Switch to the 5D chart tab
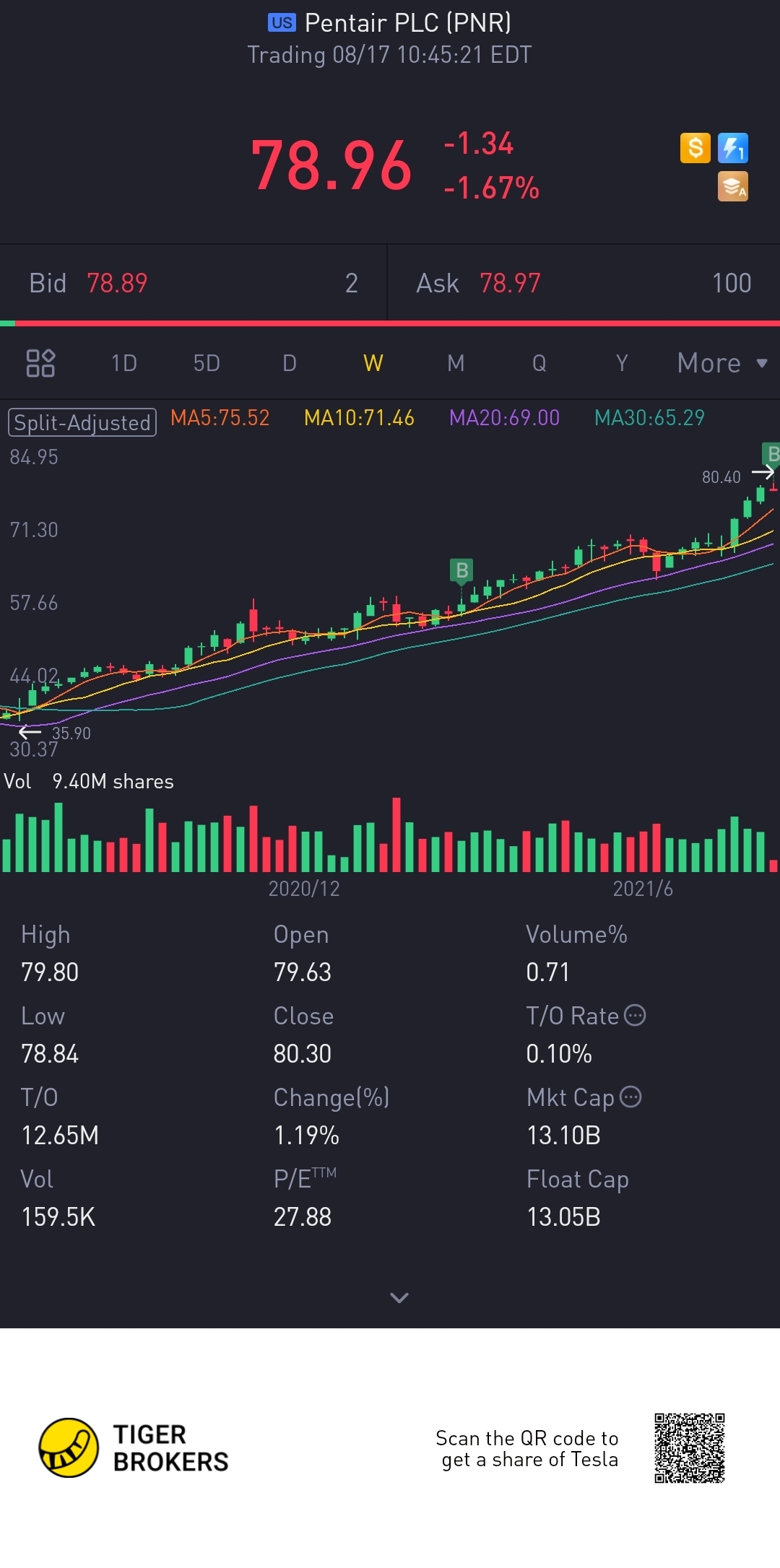Image resolution: width=780 pixels, height=1568 pixels. click(207, 363)
